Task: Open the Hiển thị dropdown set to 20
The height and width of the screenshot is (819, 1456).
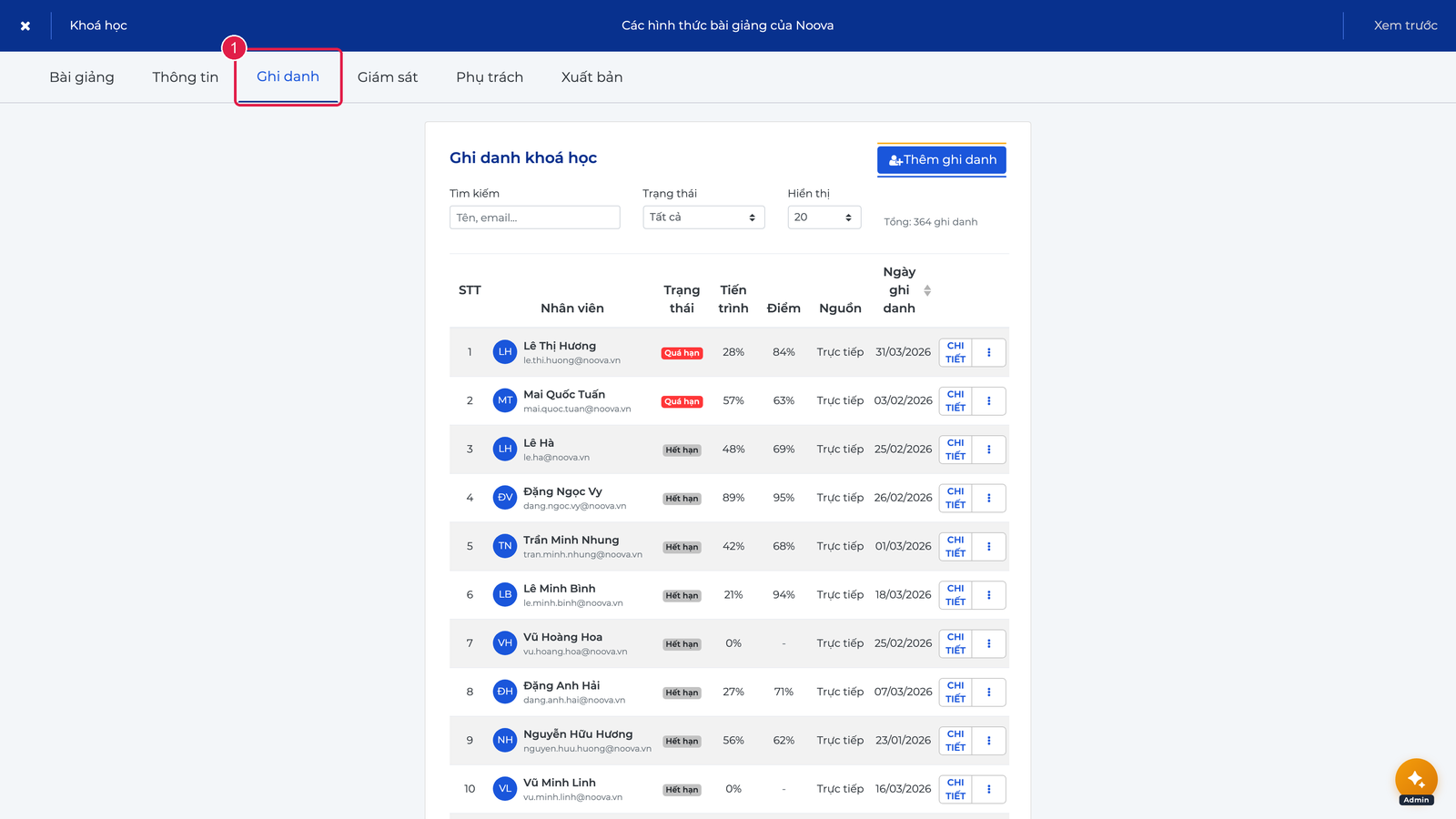Action: tap(824, 217)
